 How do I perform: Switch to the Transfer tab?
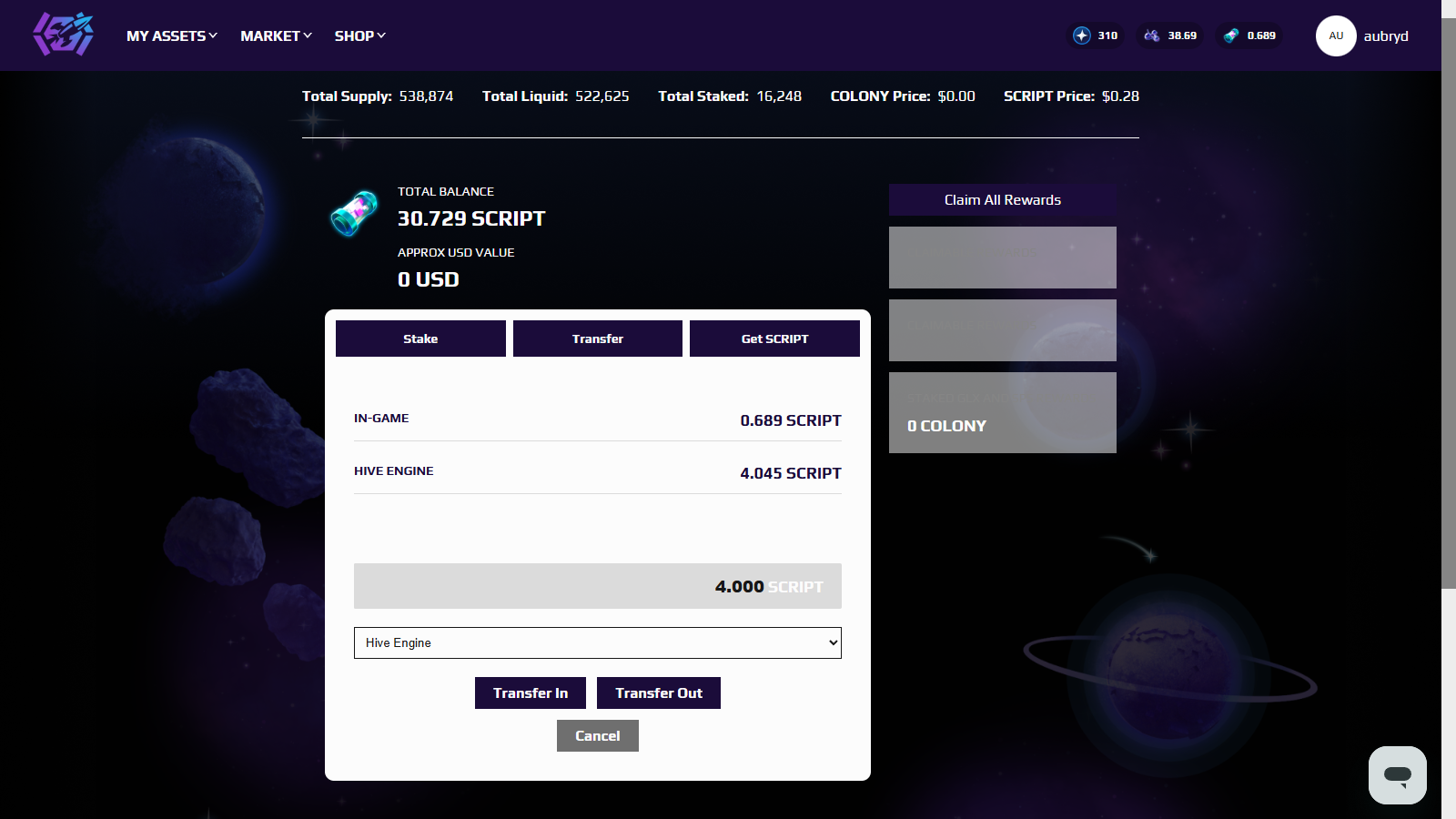pyautogui.click(x=598, y=339)
